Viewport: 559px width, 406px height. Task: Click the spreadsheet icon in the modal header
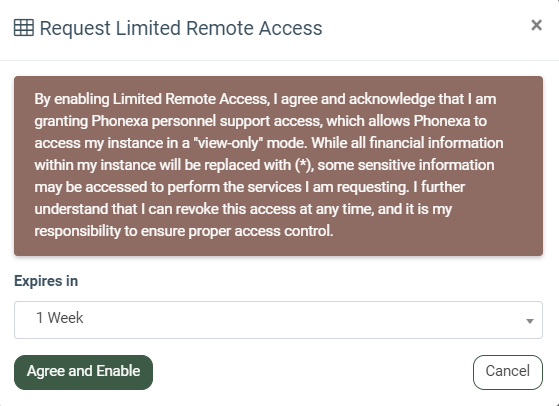pyautogui.click(x=24, y=28)
